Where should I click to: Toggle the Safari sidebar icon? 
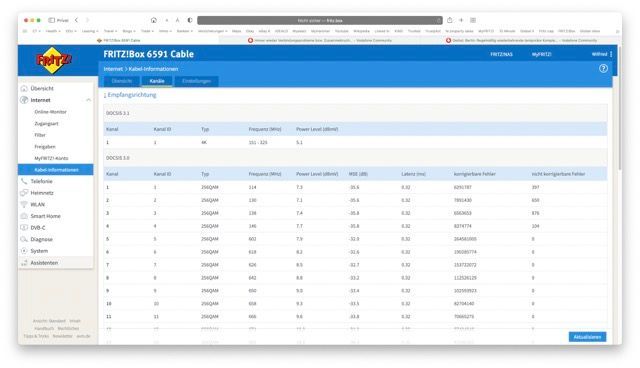pos(51,20)
